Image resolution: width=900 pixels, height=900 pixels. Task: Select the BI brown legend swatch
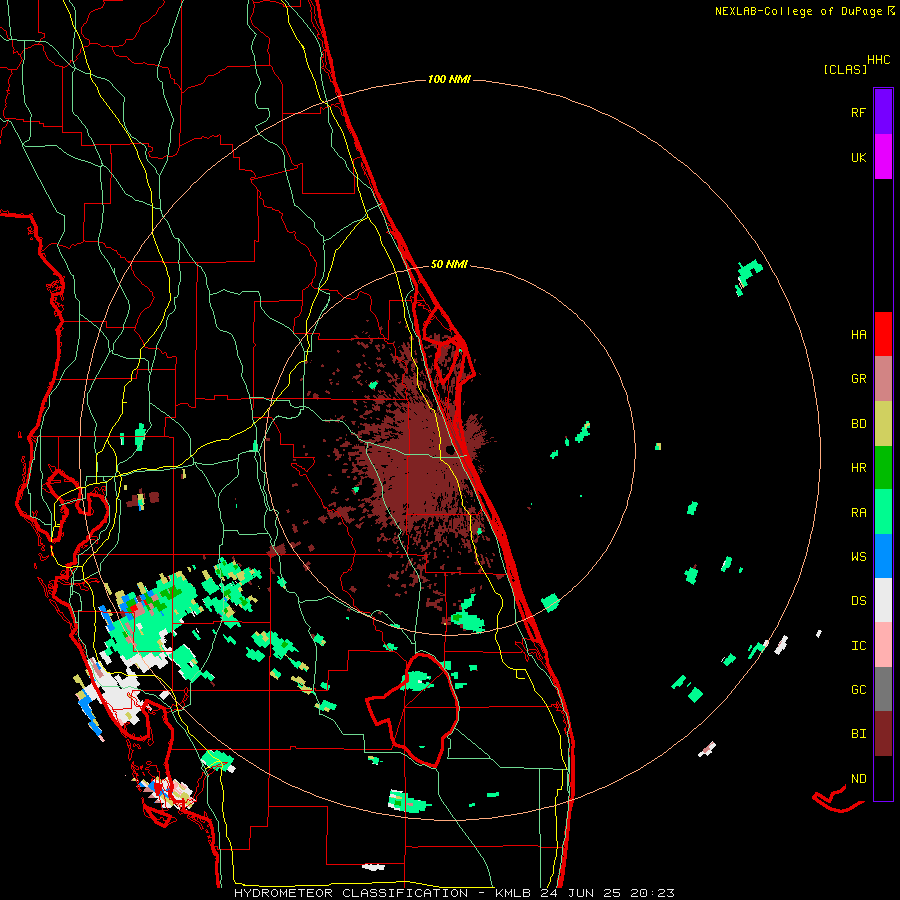coord(883,734)
